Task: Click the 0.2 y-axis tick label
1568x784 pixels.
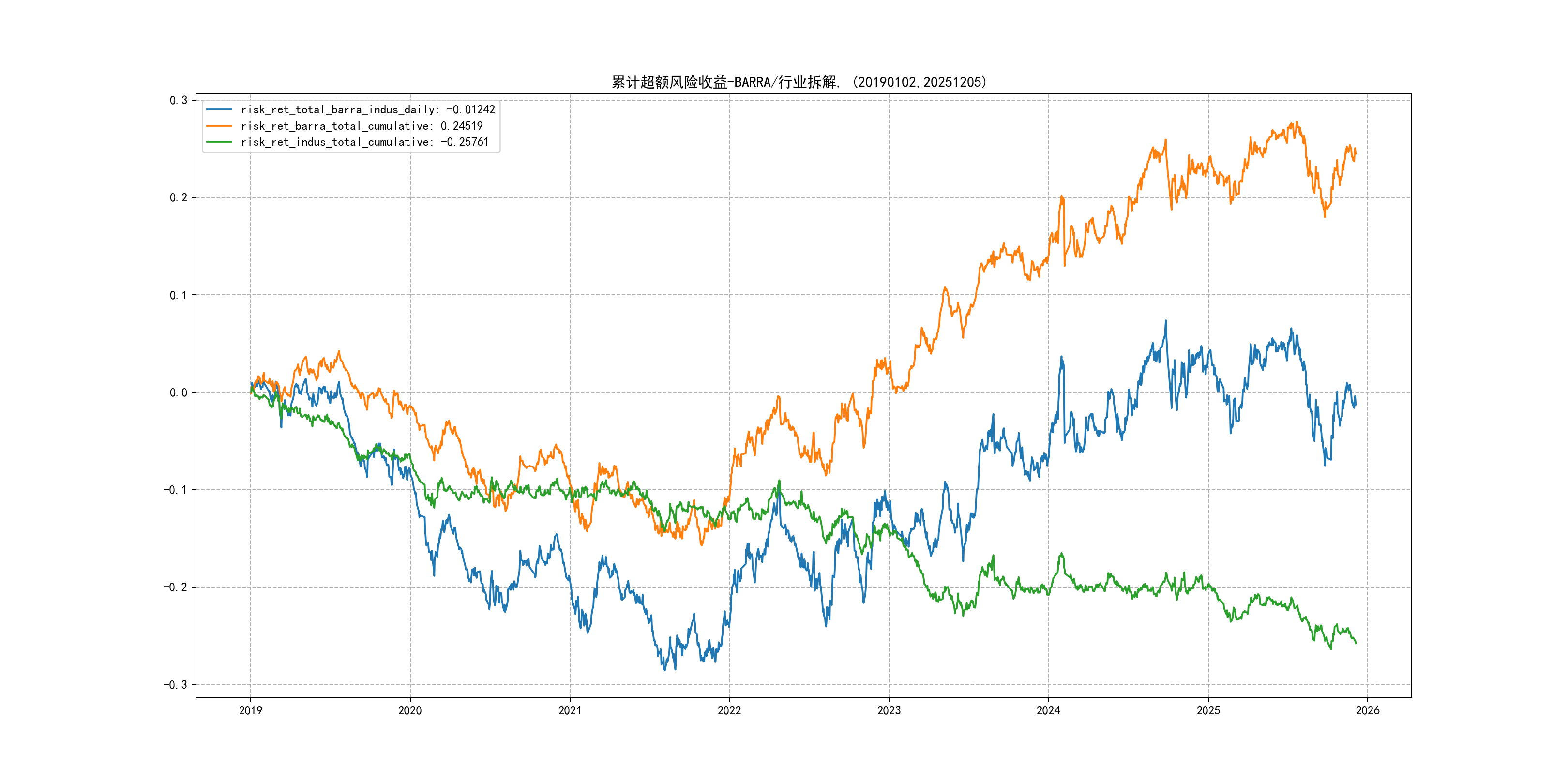Action: click(x=179, y=198)
